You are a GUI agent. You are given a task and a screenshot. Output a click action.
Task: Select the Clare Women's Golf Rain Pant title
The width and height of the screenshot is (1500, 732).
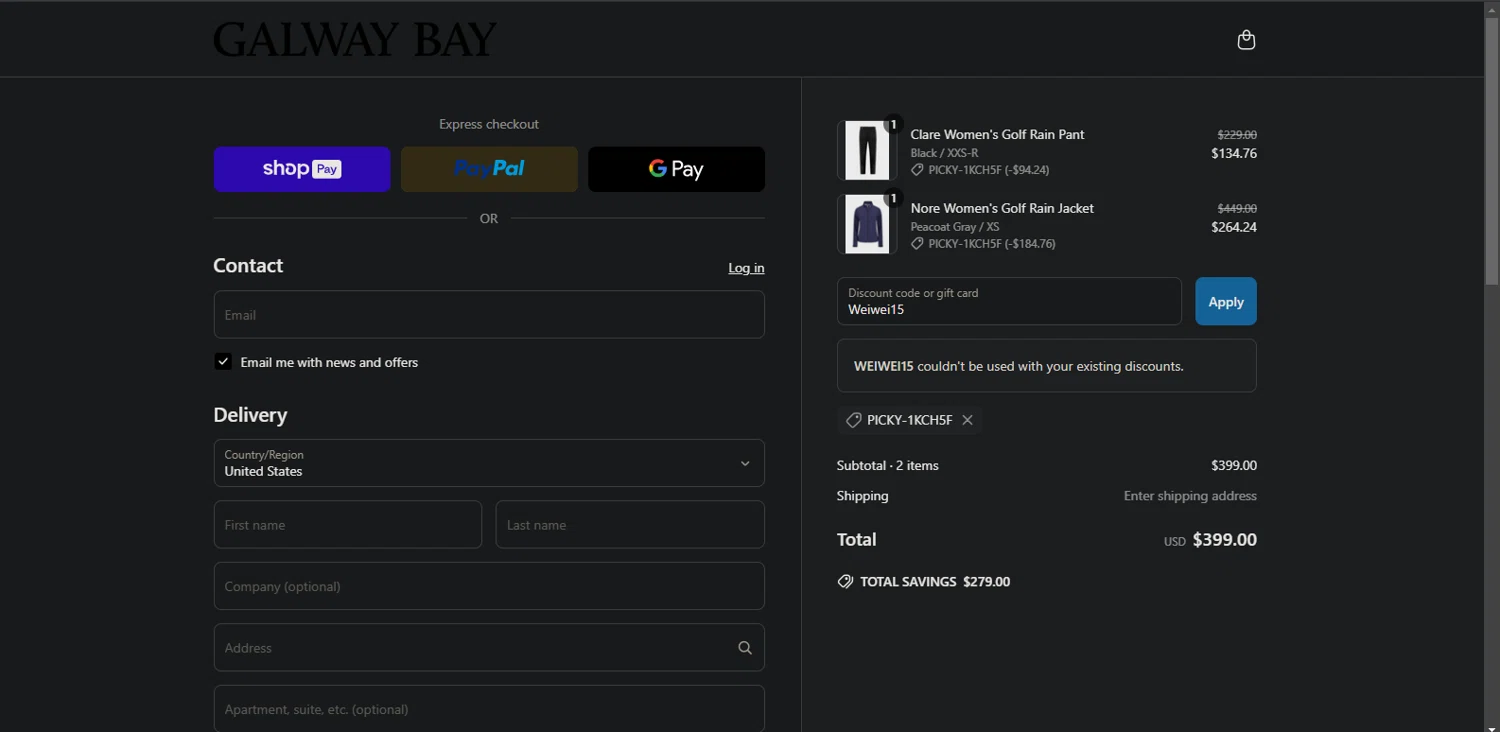[997, 134]
